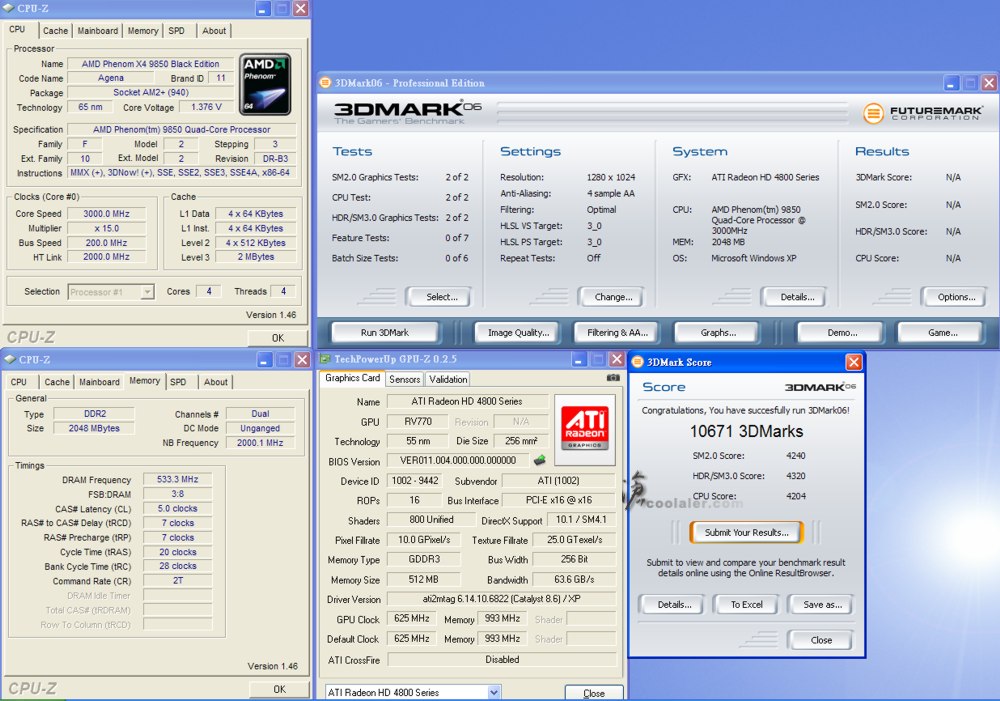Open the Sensors tab in GPU-Z

pyautogui.click(x=404, y=380)
